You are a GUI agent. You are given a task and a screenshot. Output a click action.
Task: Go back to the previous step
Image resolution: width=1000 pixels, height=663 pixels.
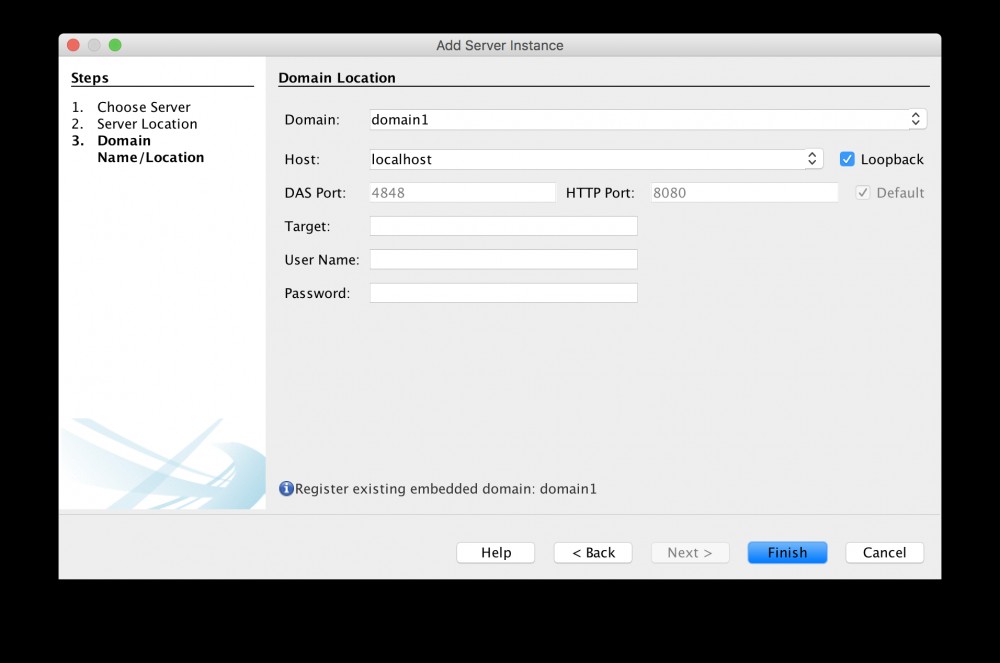(592, 552)
